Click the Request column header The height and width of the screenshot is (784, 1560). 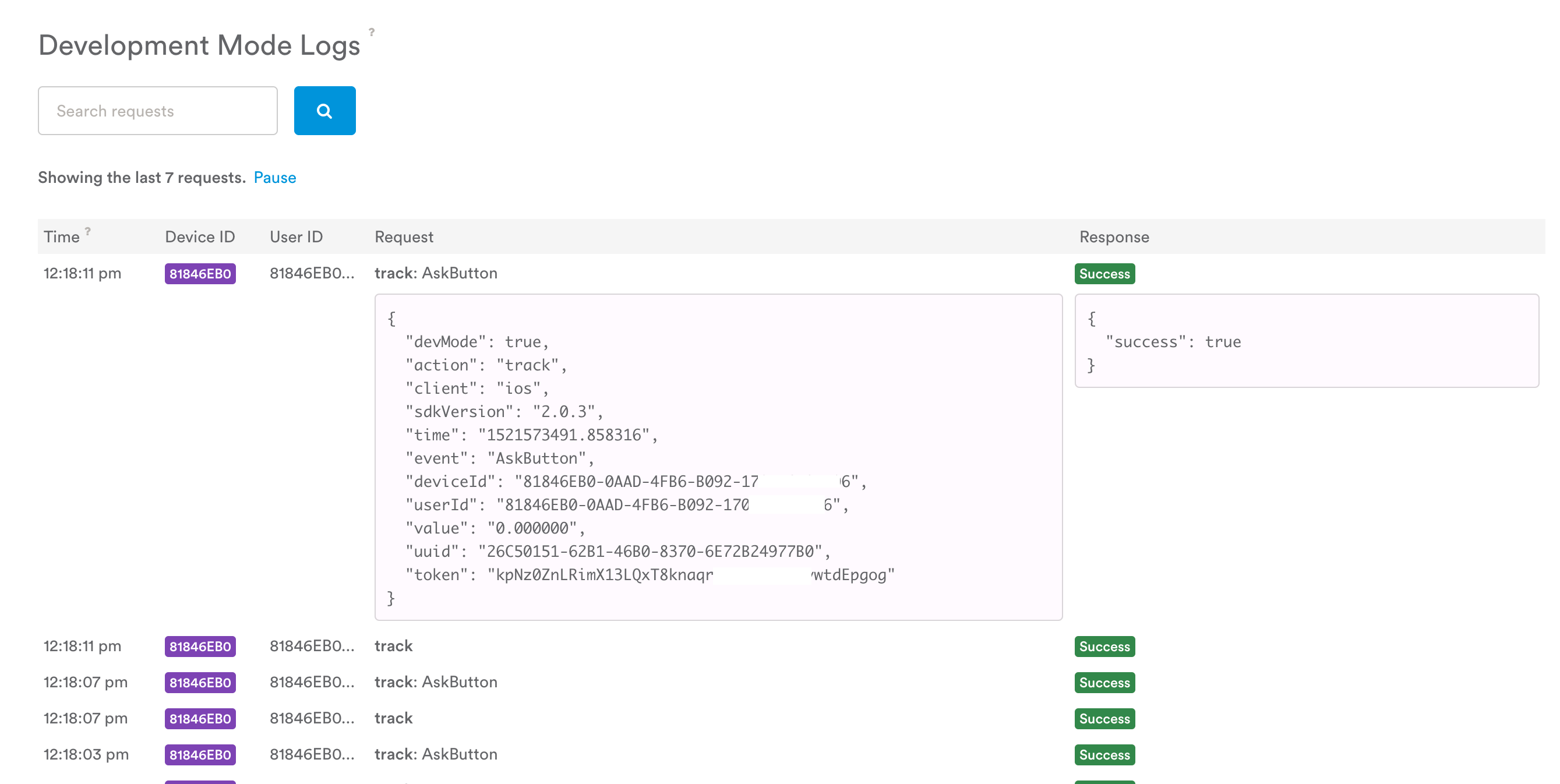coord(404,236)
